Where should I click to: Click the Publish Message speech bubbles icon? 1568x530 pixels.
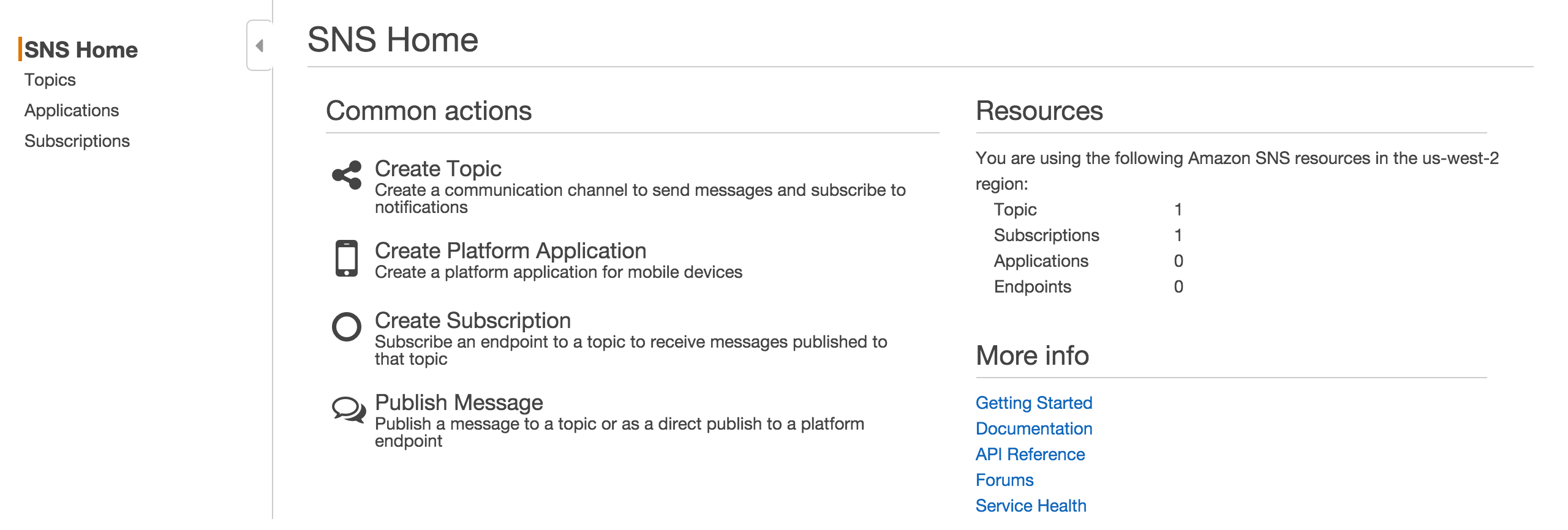click(x=349, y=409)
